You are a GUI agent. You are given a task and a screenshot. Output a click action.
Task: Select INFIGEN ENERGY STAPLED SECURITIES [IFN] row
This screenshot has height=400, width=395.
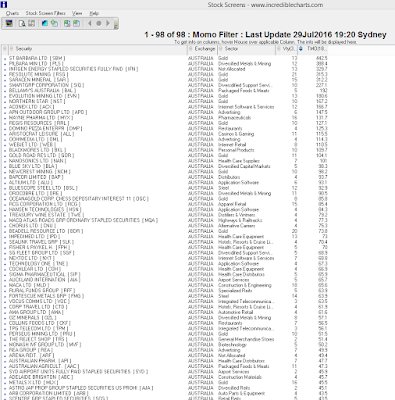[x=165, y=69]
